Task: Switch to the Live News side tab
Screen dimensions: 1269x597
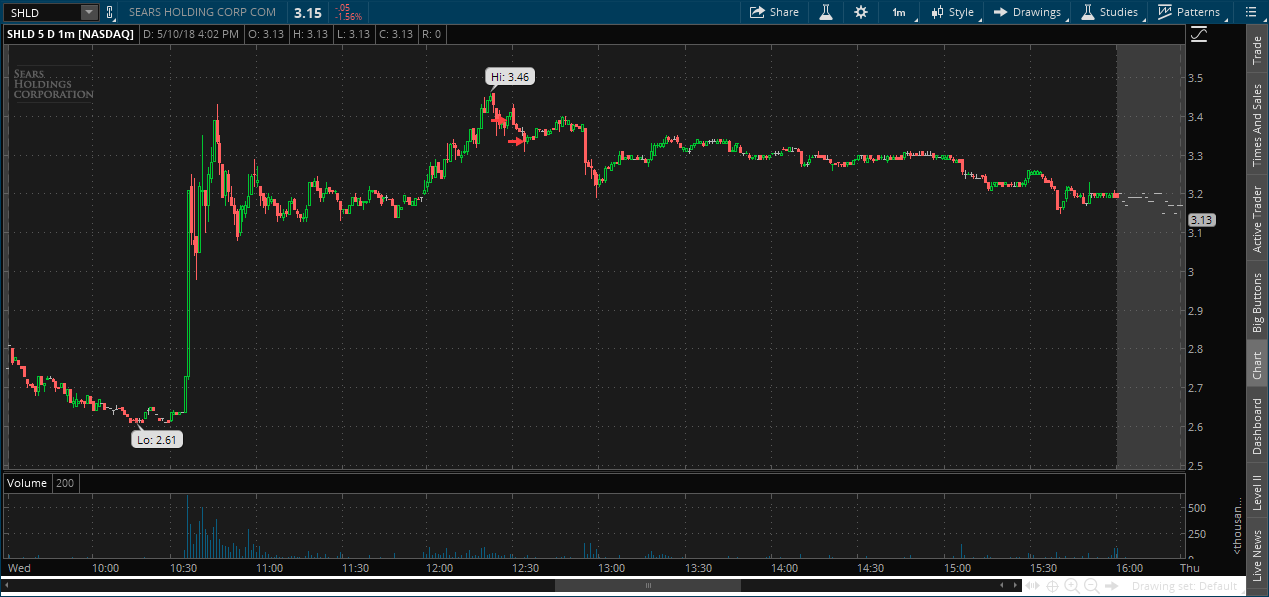Action: click(1257, 552)
